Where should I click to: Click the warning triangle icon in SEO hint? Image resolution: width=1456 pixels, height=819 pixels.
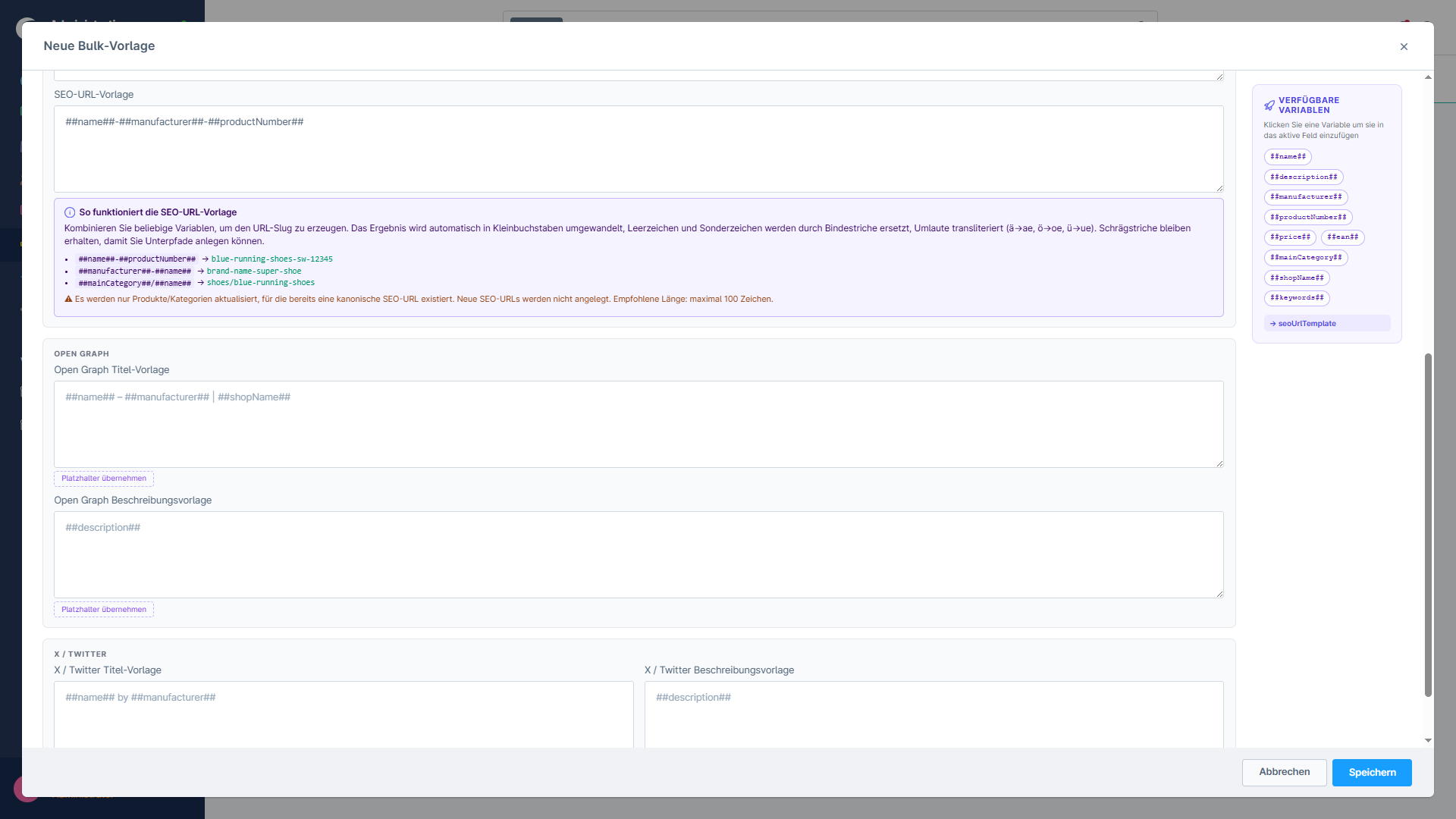click(68, 300)
